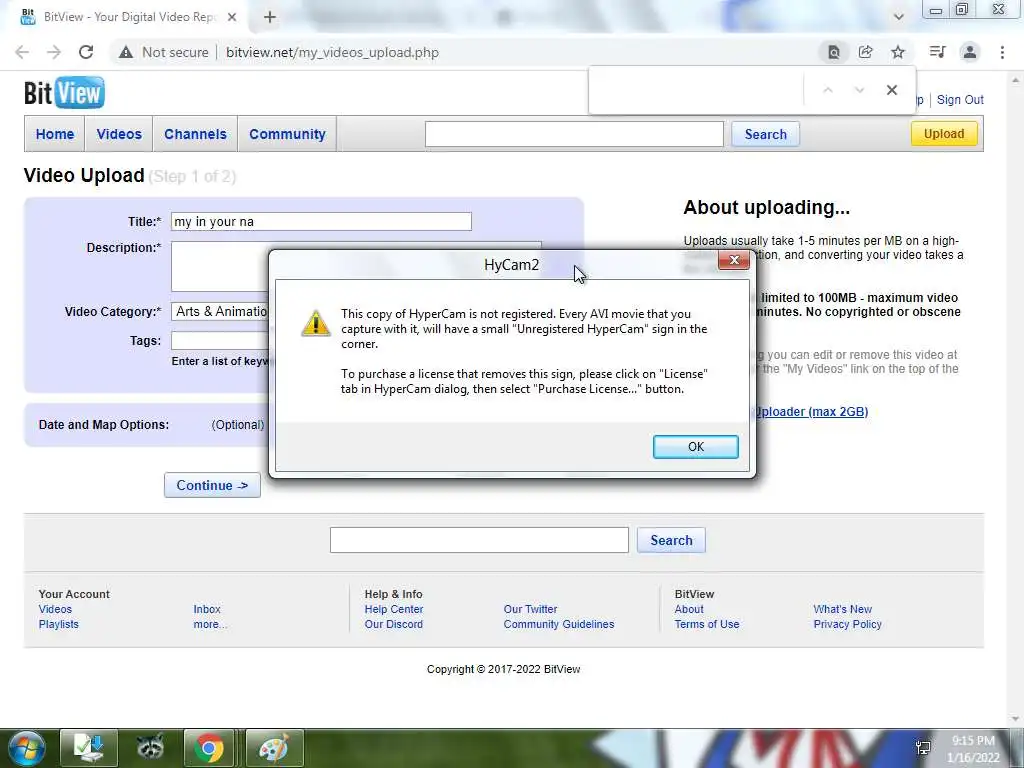This screenshot has height=768, width=1024.
Task: Open the media controls icon
Action: pyautogui.click(x=937, y=52)
